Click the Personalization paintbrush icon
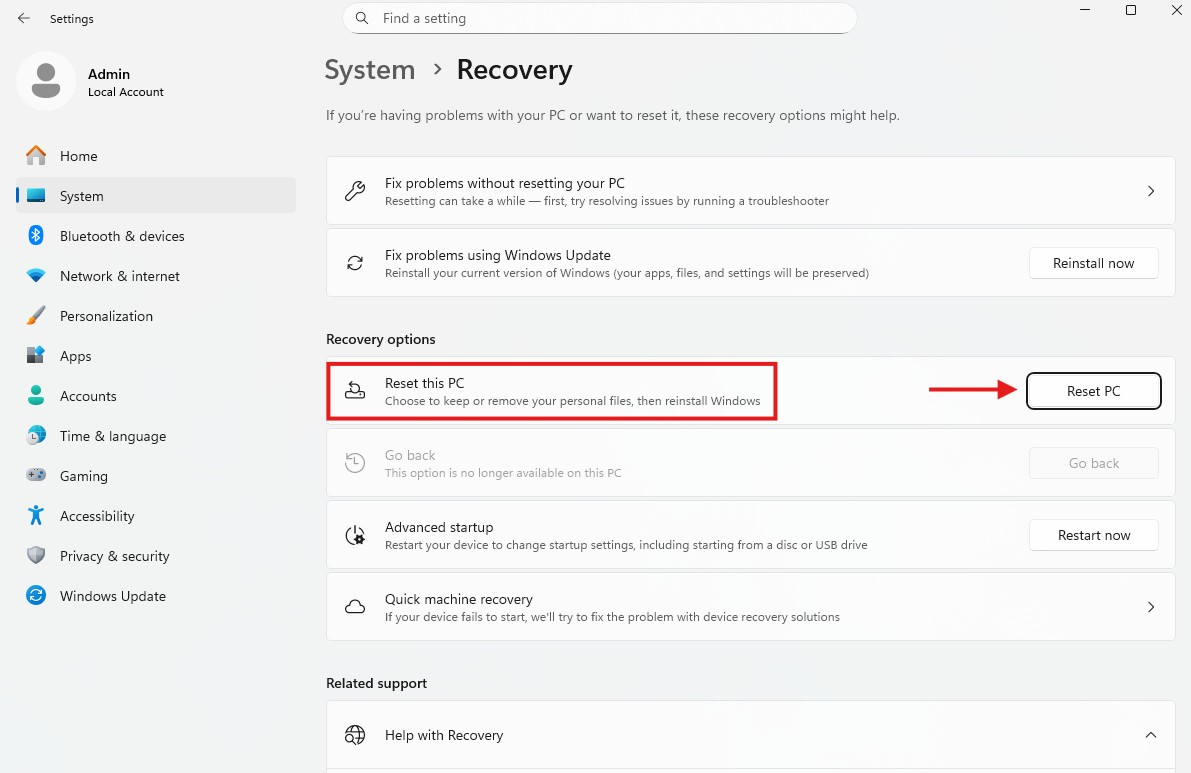The height and width of the screenshot is (773, 1191). pos(36,316)
